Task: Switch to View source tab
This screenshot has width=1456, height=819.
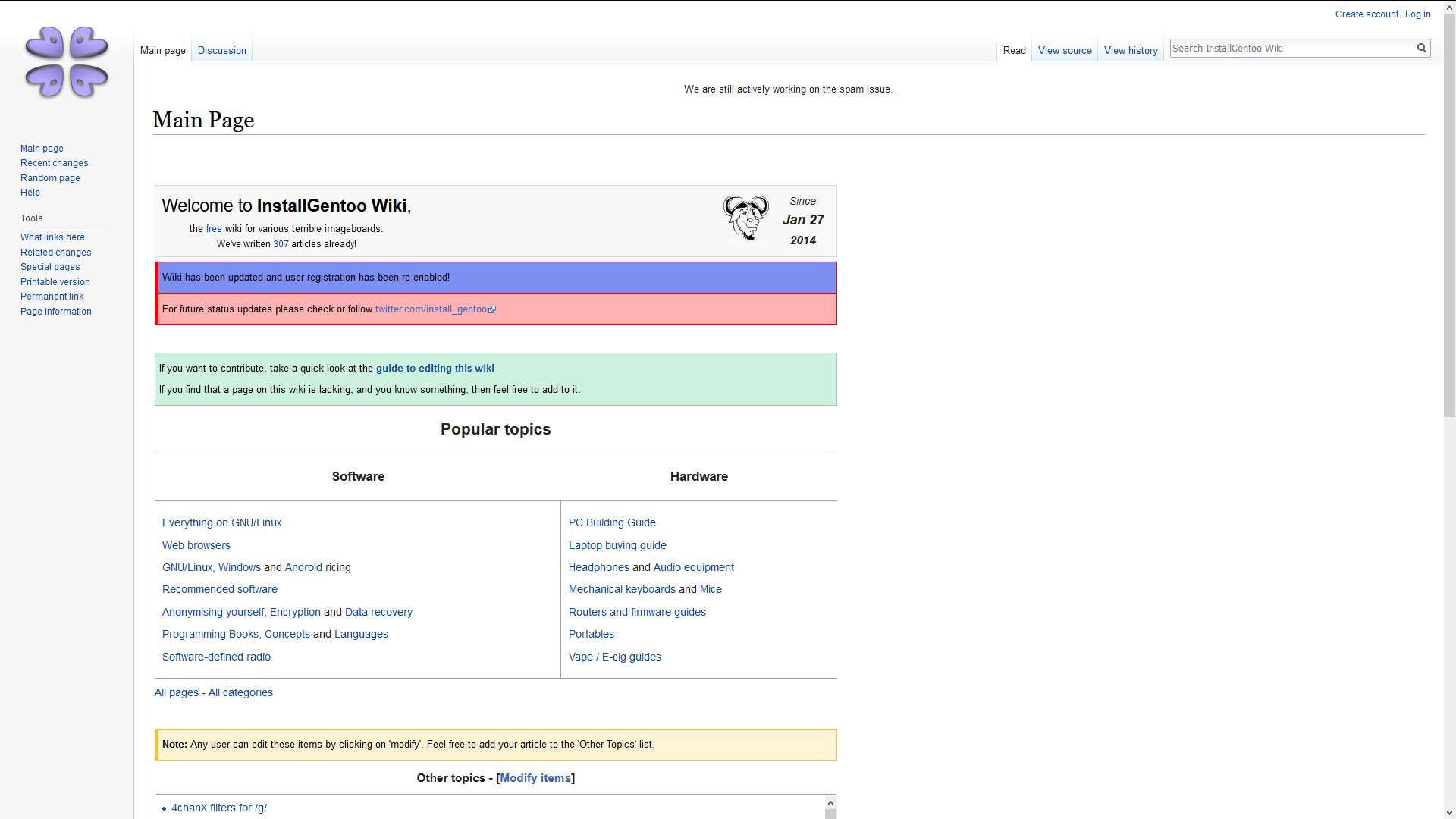Action: [1064, 51]
